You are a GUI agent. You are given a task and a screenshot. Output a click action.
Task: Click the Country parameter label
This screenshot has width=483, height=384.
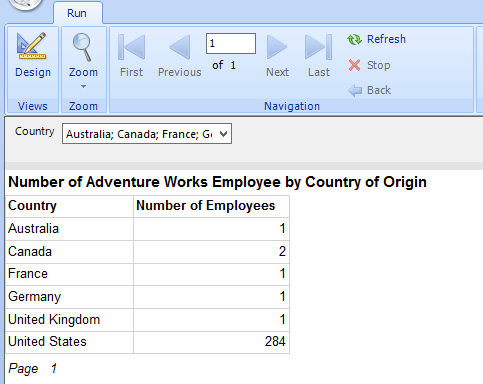click(x=35, y=131)
